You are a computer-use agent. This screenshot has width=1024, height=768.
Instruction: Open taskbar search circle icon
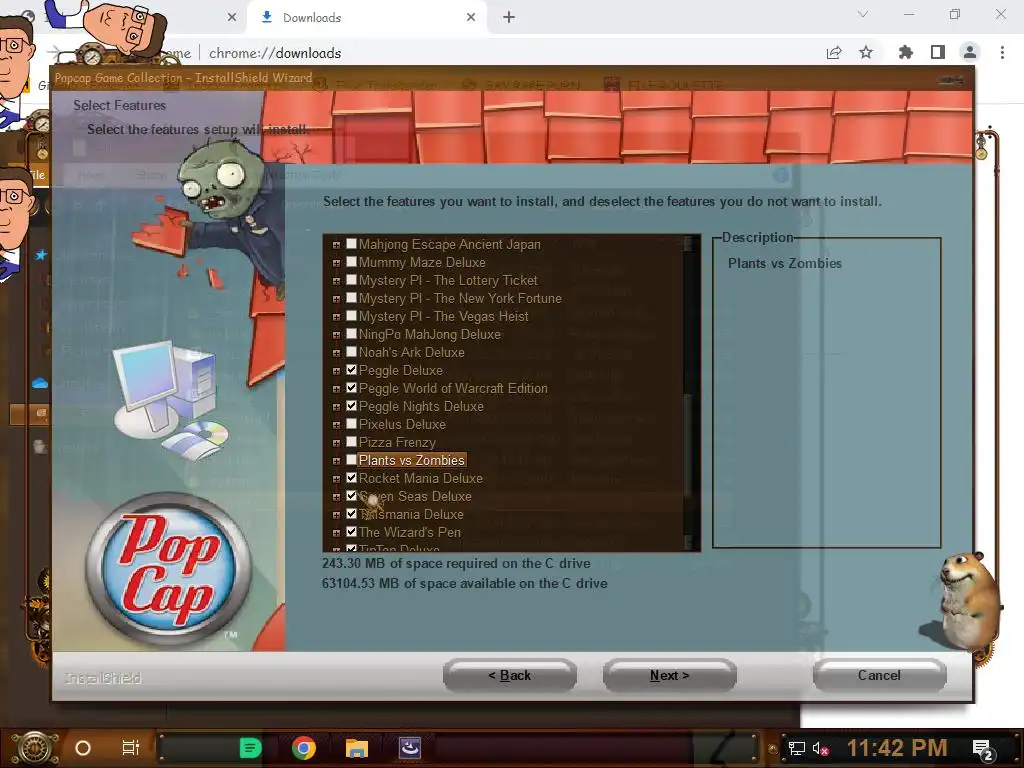pos(83,748)
